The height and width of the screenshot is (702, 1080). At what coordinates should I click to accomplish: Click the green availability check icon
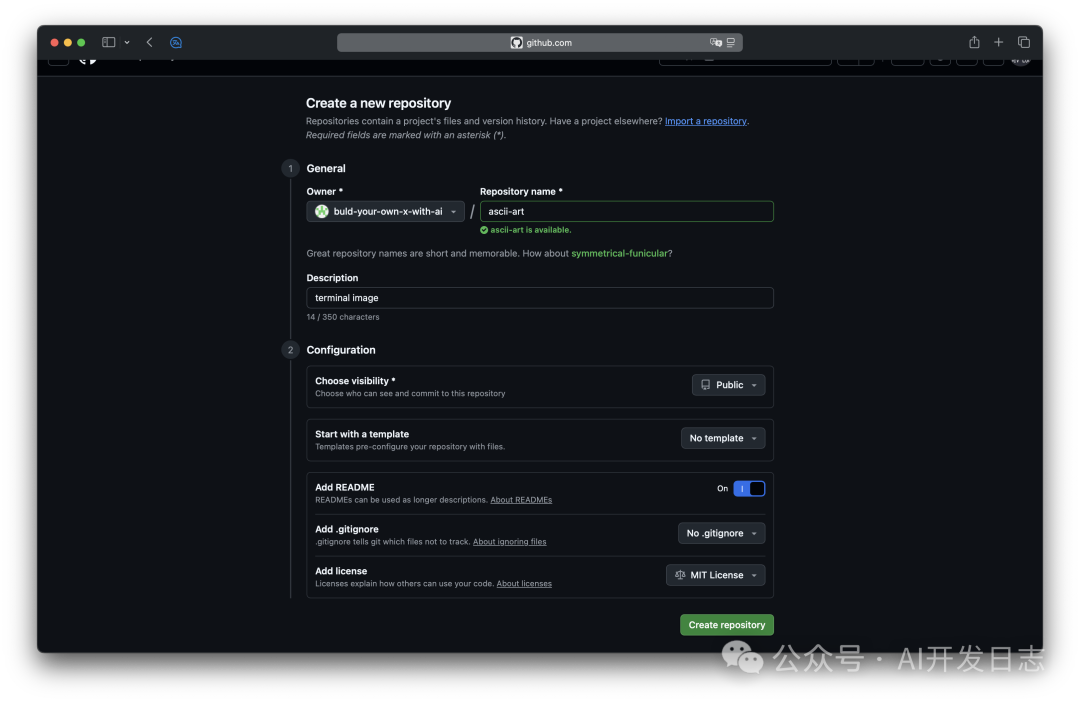[x=484, y=230]
